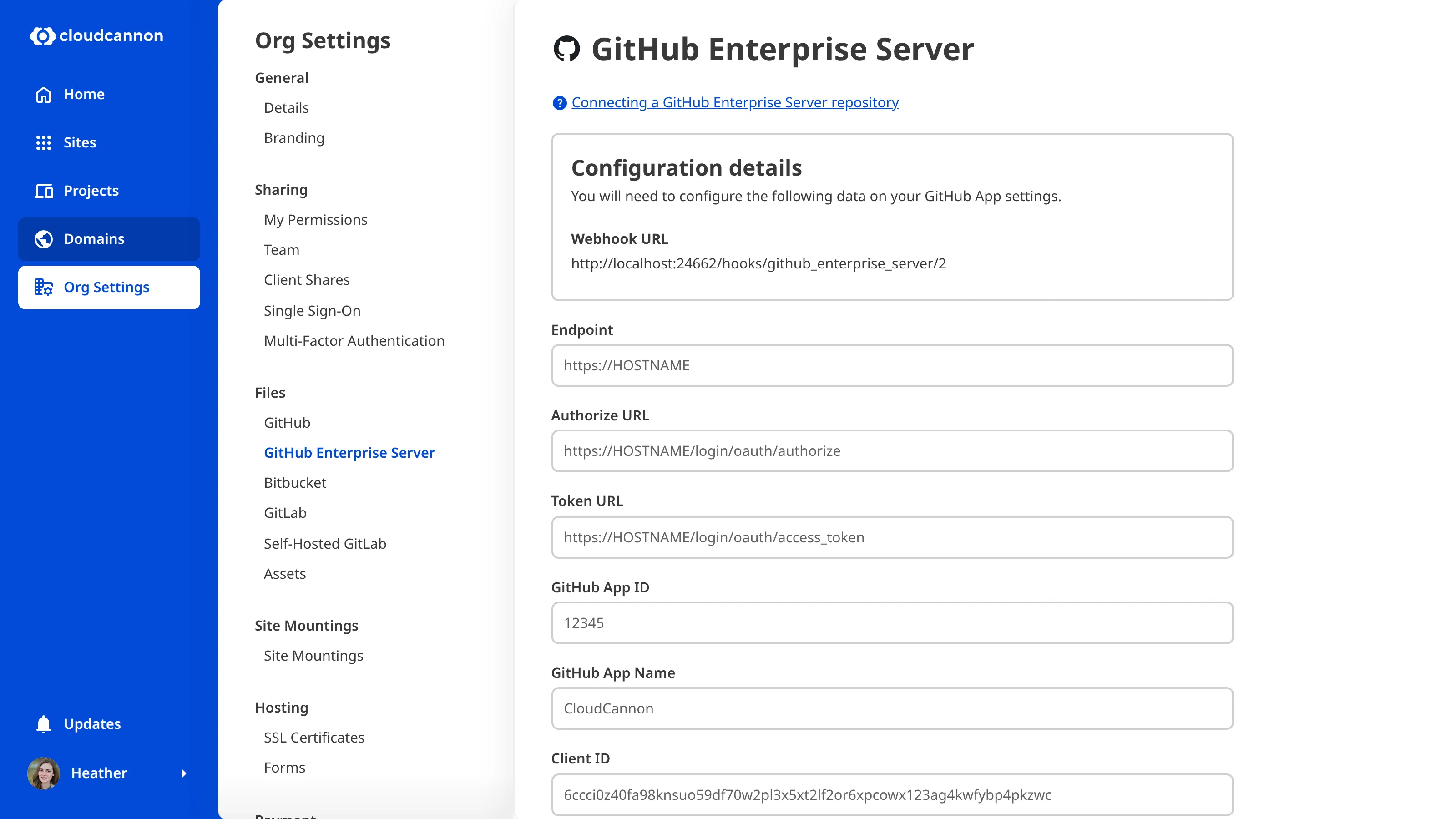Open Single Sign-On settings
This screenshot has height=819, width=1456.
(x=312, y=310)
